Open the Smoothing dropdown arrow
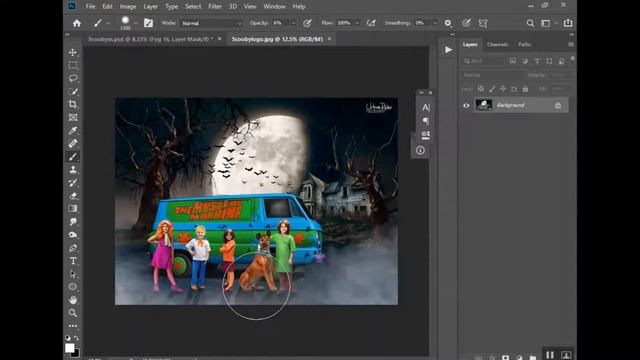 [x=435, y=23]
